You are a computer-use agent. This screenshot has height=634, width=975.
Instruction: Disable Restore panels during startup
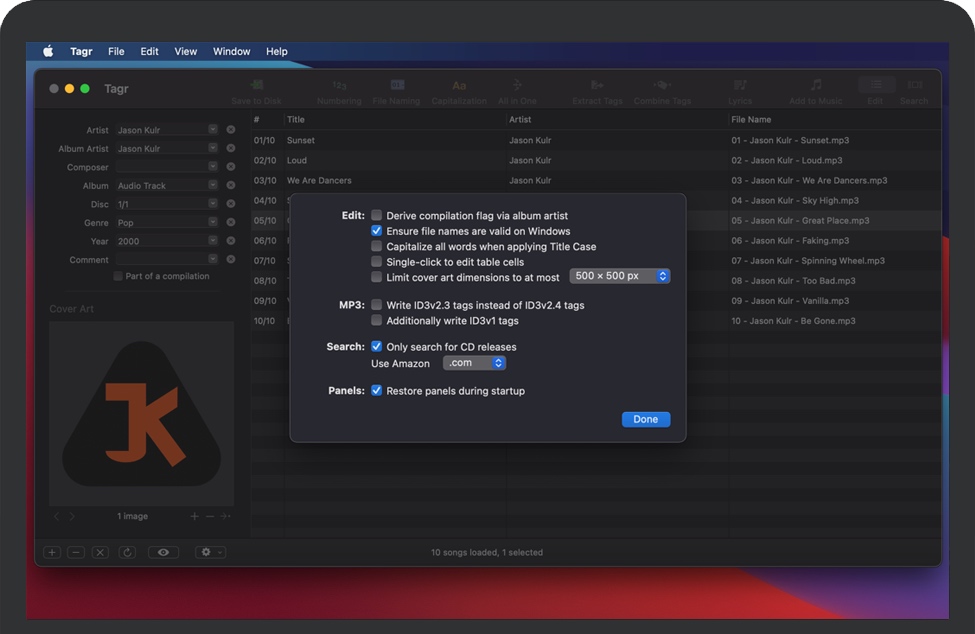(x=377, y=391)
